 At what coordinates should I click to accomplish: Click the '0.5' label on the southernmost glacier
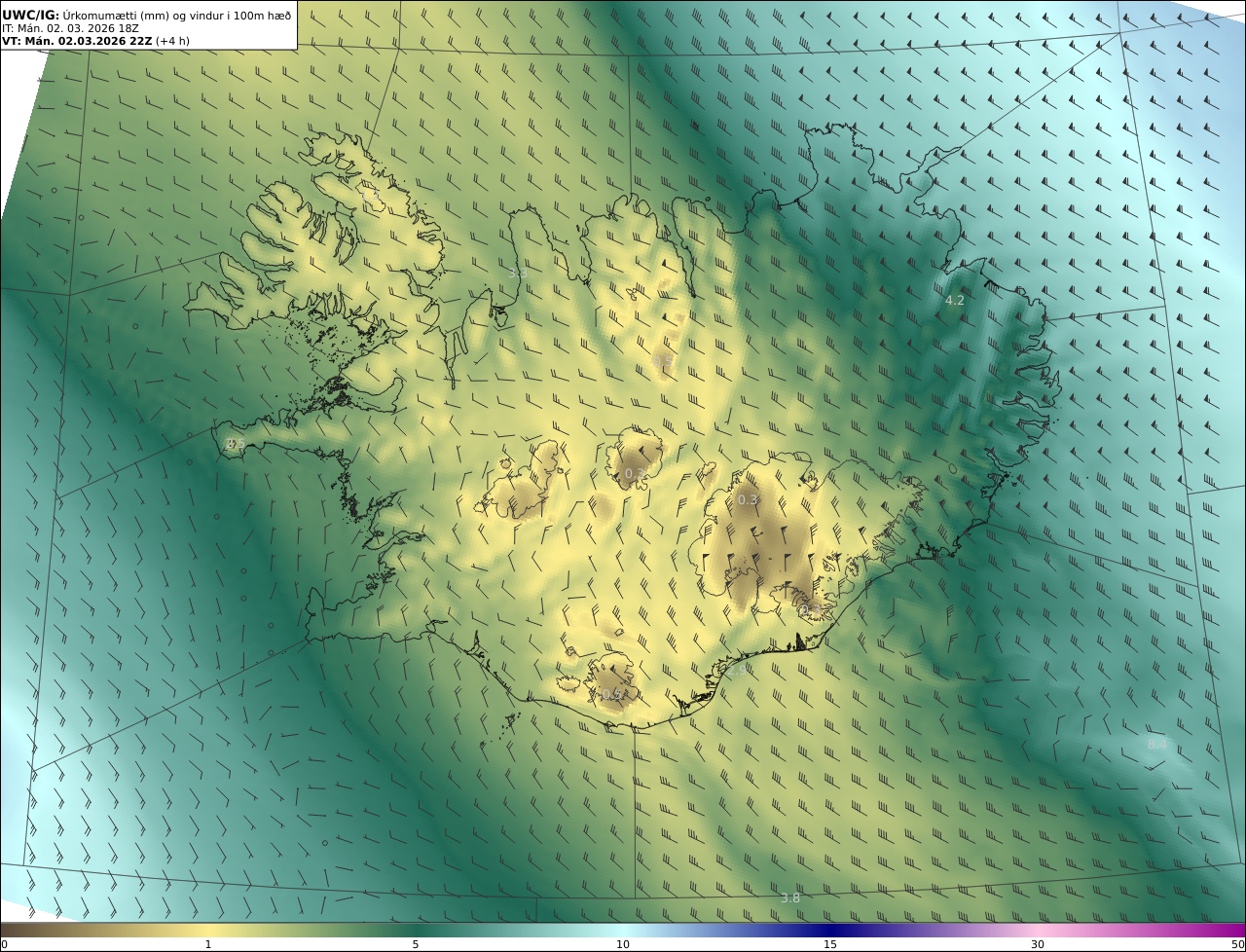[x=611, y=694]
